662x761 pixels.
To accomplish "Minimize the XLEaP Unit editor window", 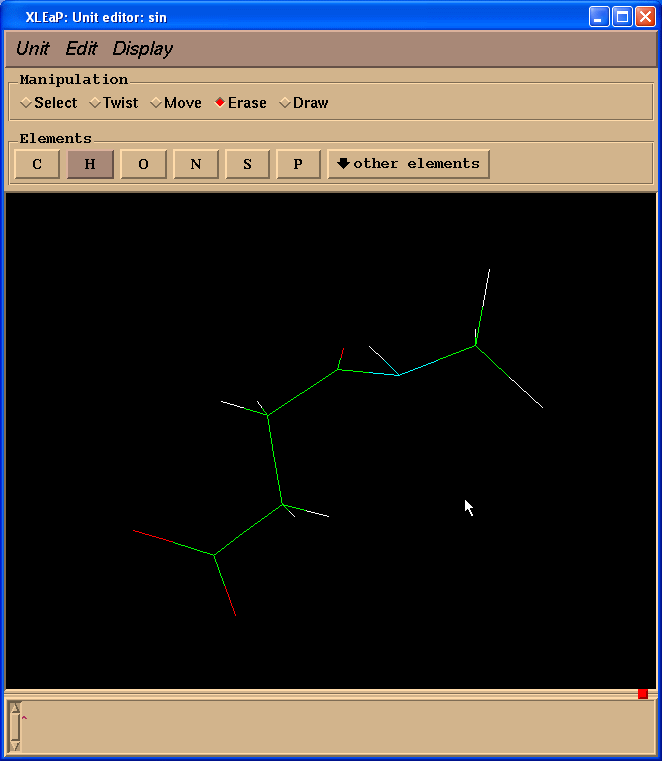I will [598, 17].
